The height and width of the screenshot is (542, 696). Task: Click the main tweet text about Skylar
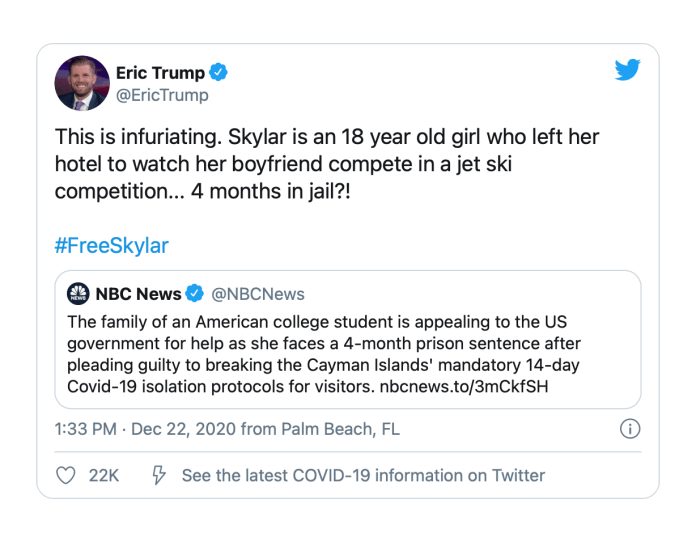tap(327, 164)
